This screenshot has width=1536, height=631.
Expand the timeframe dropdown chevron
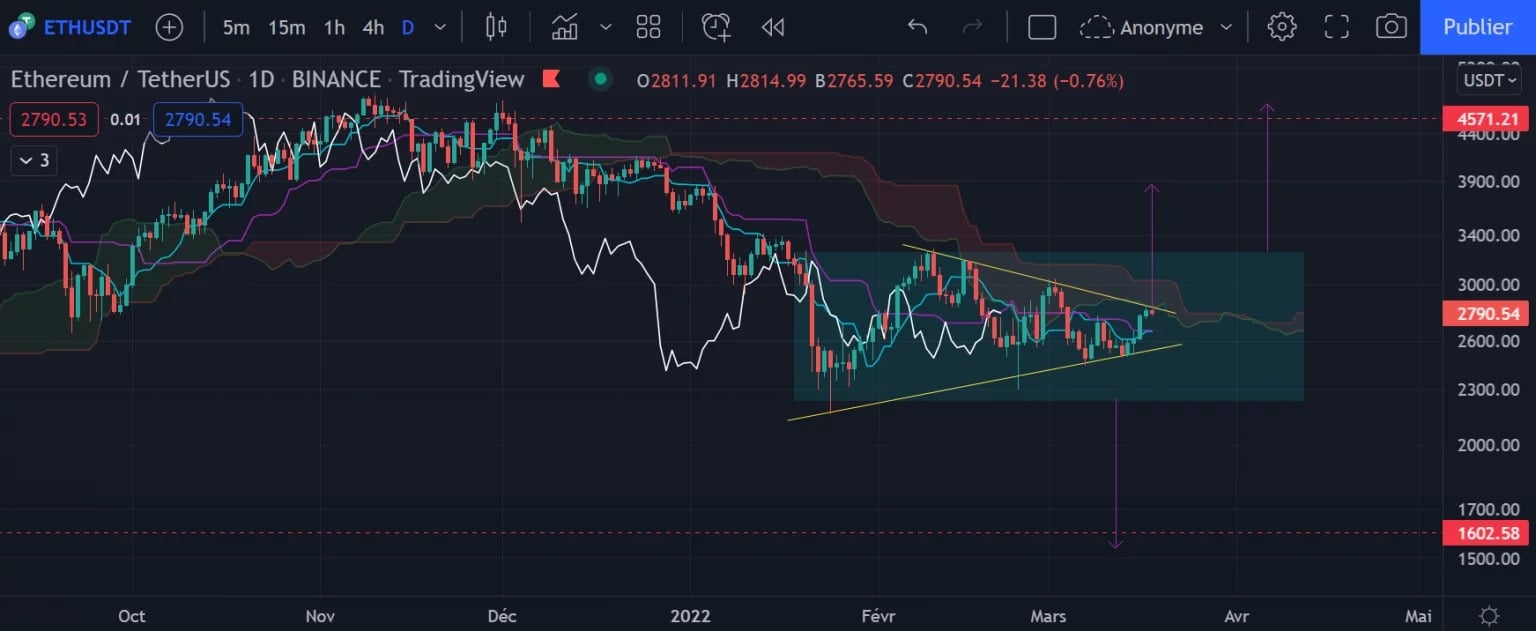(x=440, y=27)
